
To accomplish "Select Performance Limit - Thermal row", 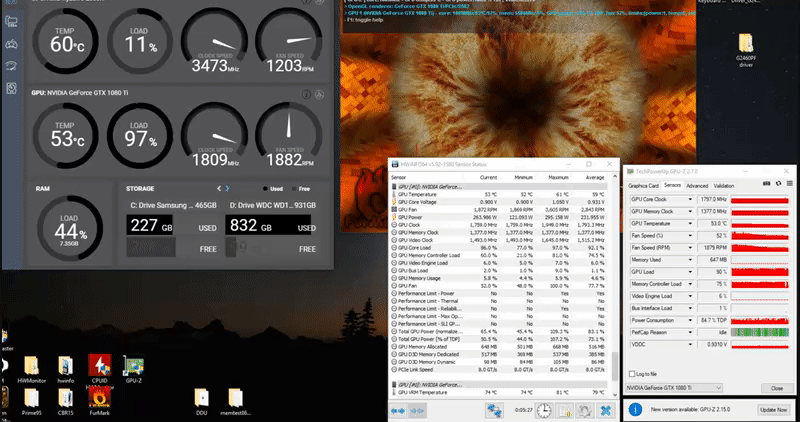I will [x=499, y=301].
